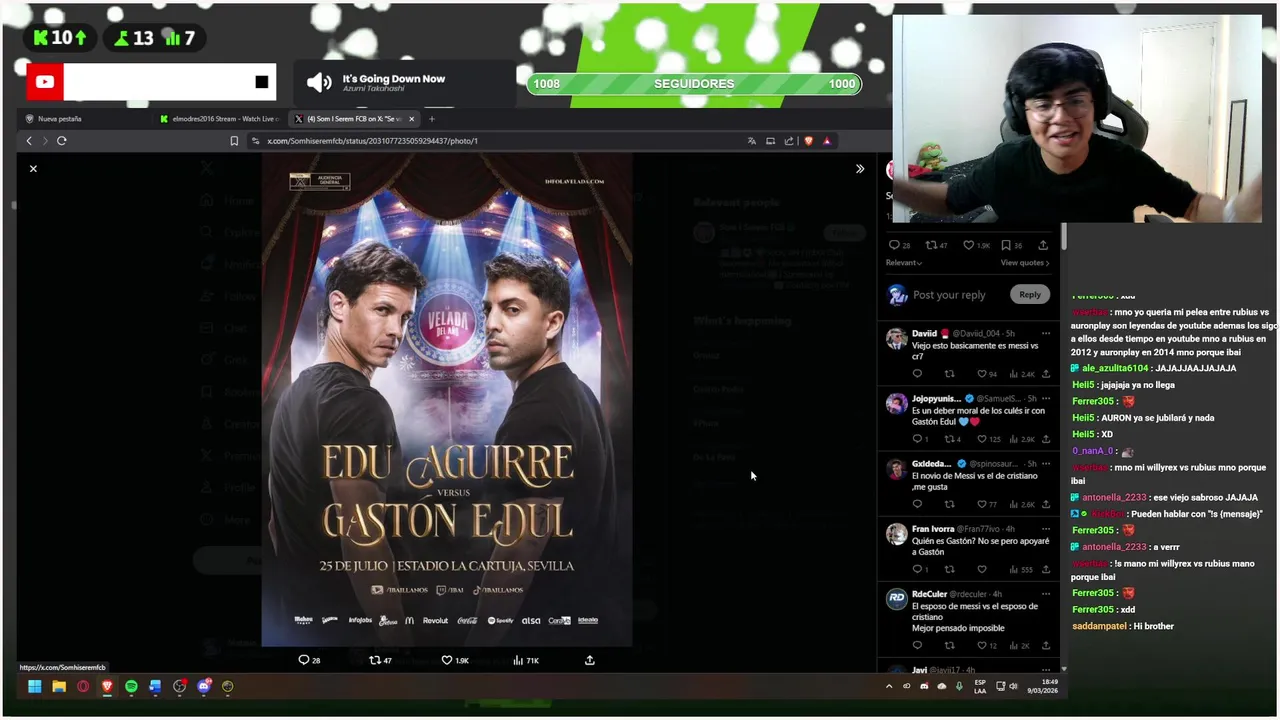The width and height of the screenshot is (1280, 720).
Task: Open Discord from the taskbar
Action: [x=204, y=686]
